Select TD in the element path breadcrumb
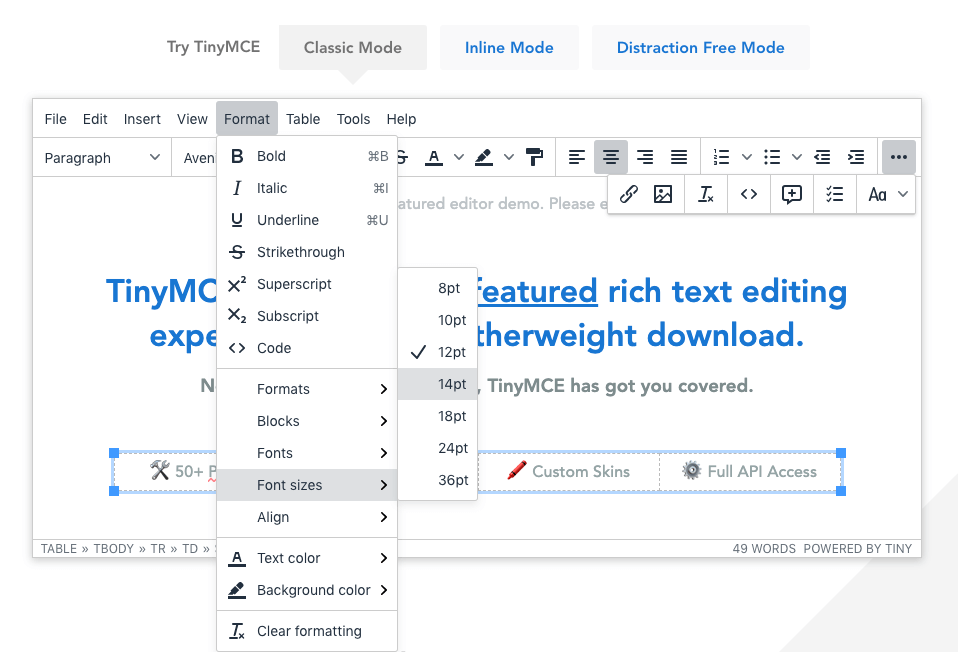 [191, 548]
